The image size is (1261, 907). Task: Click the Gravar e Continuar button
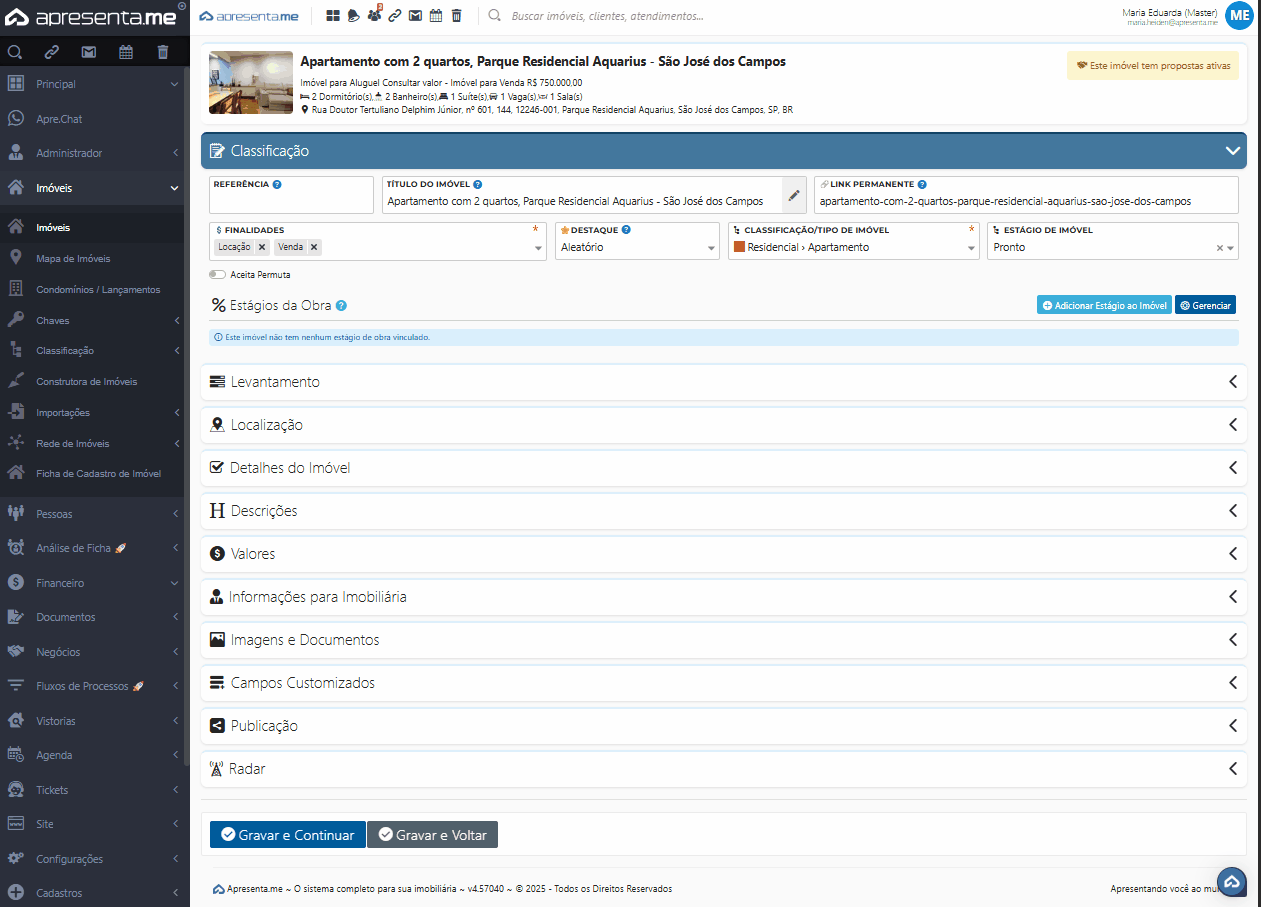point(287,835)
